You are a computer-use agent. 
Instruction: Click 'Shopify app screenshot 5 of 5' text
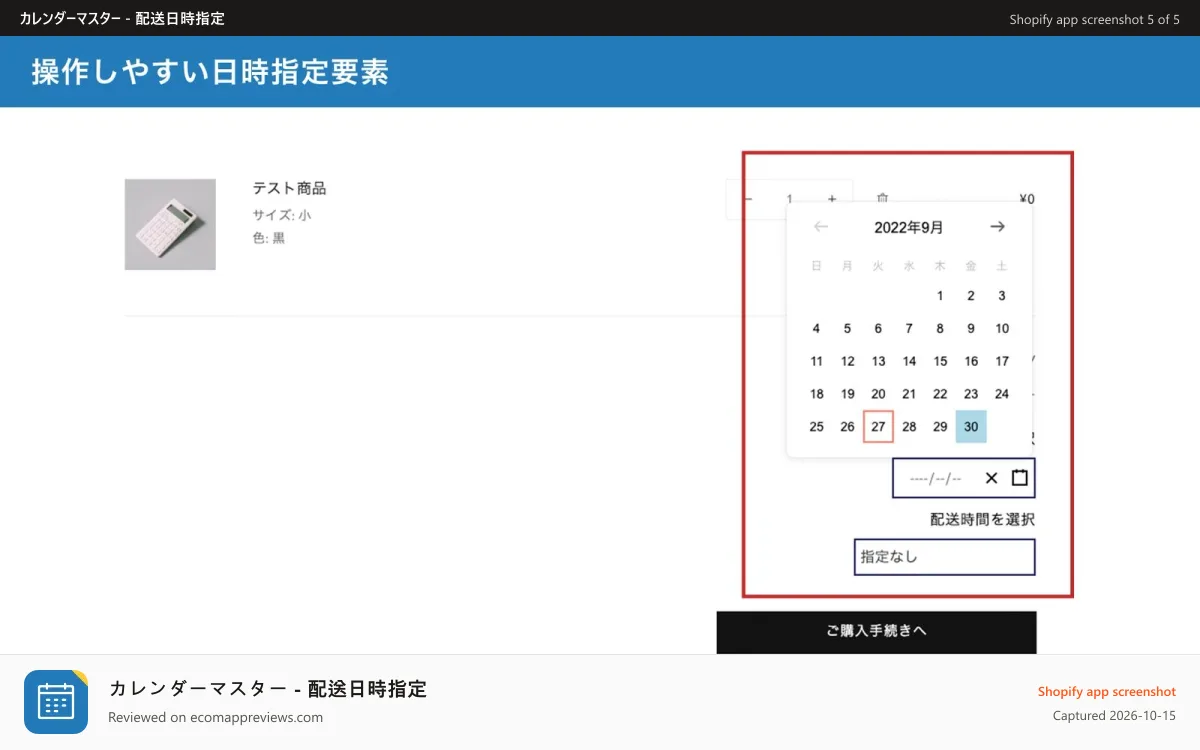pos(1094,19)
